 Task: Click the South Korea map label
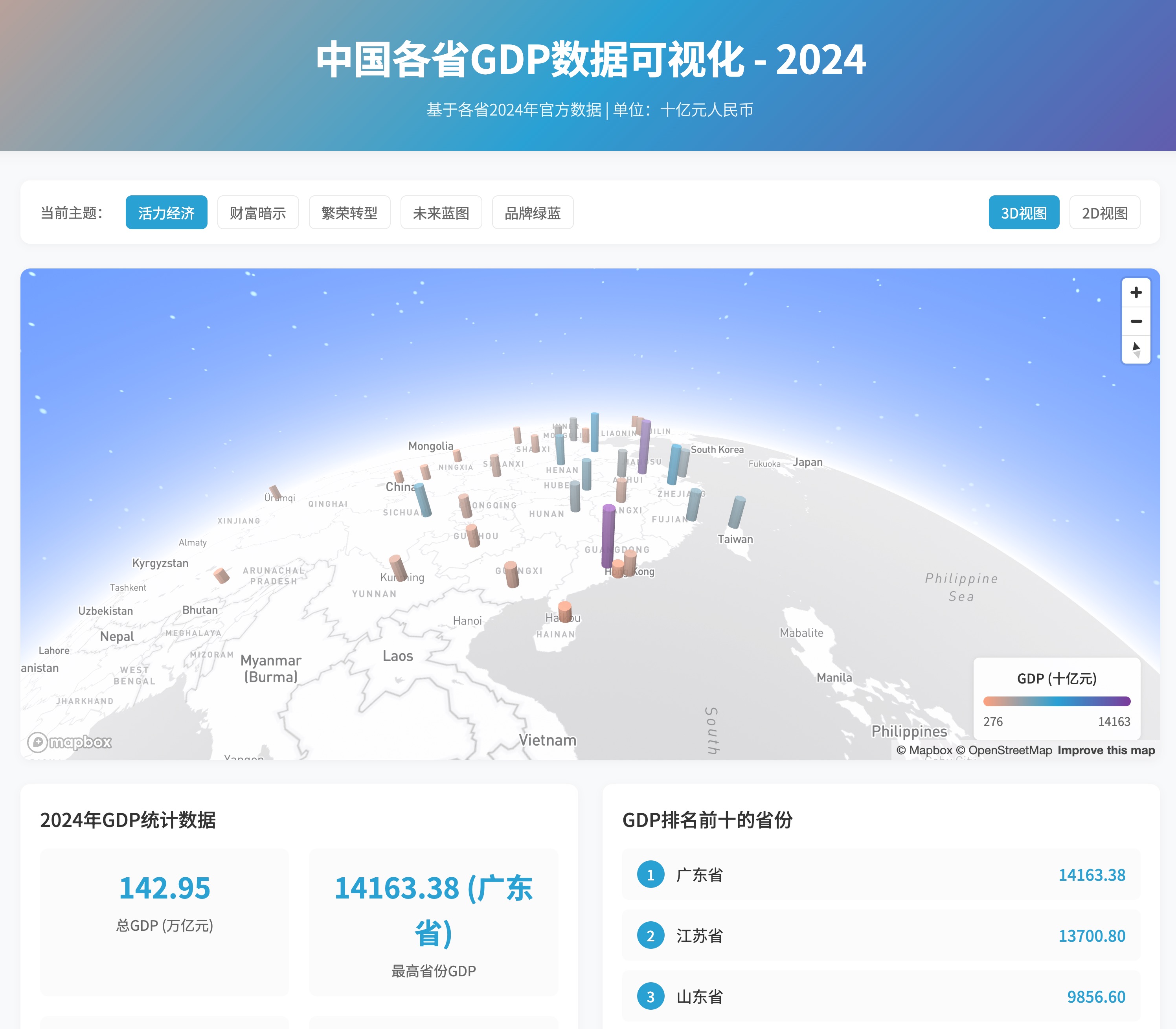[717, 450]
